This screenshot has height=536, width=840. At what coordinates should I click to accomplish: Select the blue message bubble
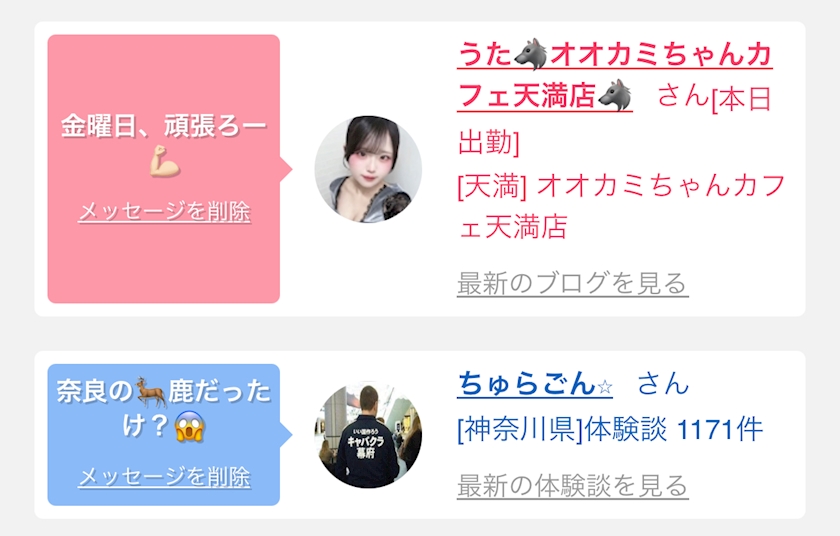point(164,435)
